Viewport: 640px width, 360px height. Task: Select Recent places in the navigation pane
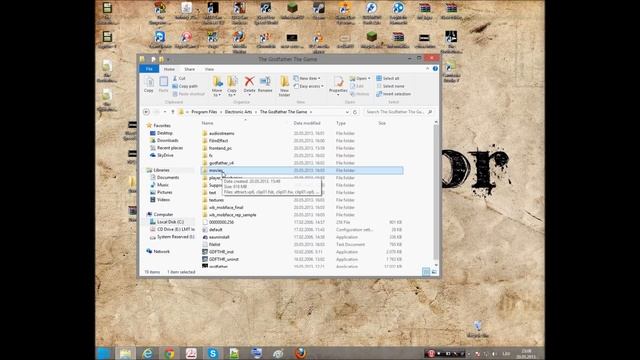point(170,148)
